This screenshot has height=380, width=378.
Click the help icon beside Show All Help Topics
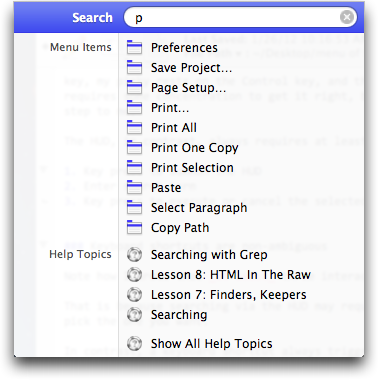tap(135, 344)
